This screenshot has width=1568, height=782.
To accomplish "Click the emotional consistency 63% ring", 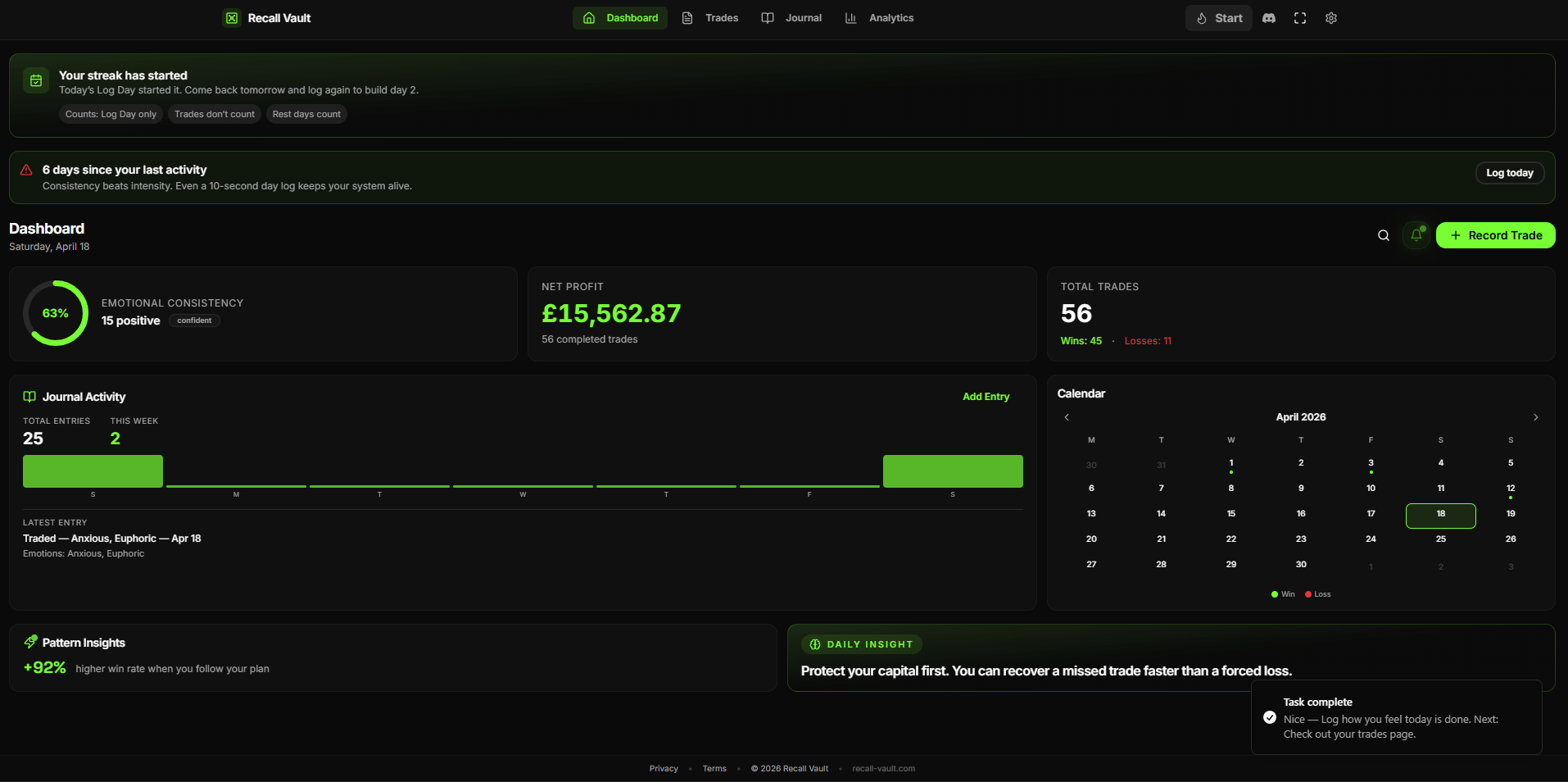I will pyautogui.click(x=56, y=313).
